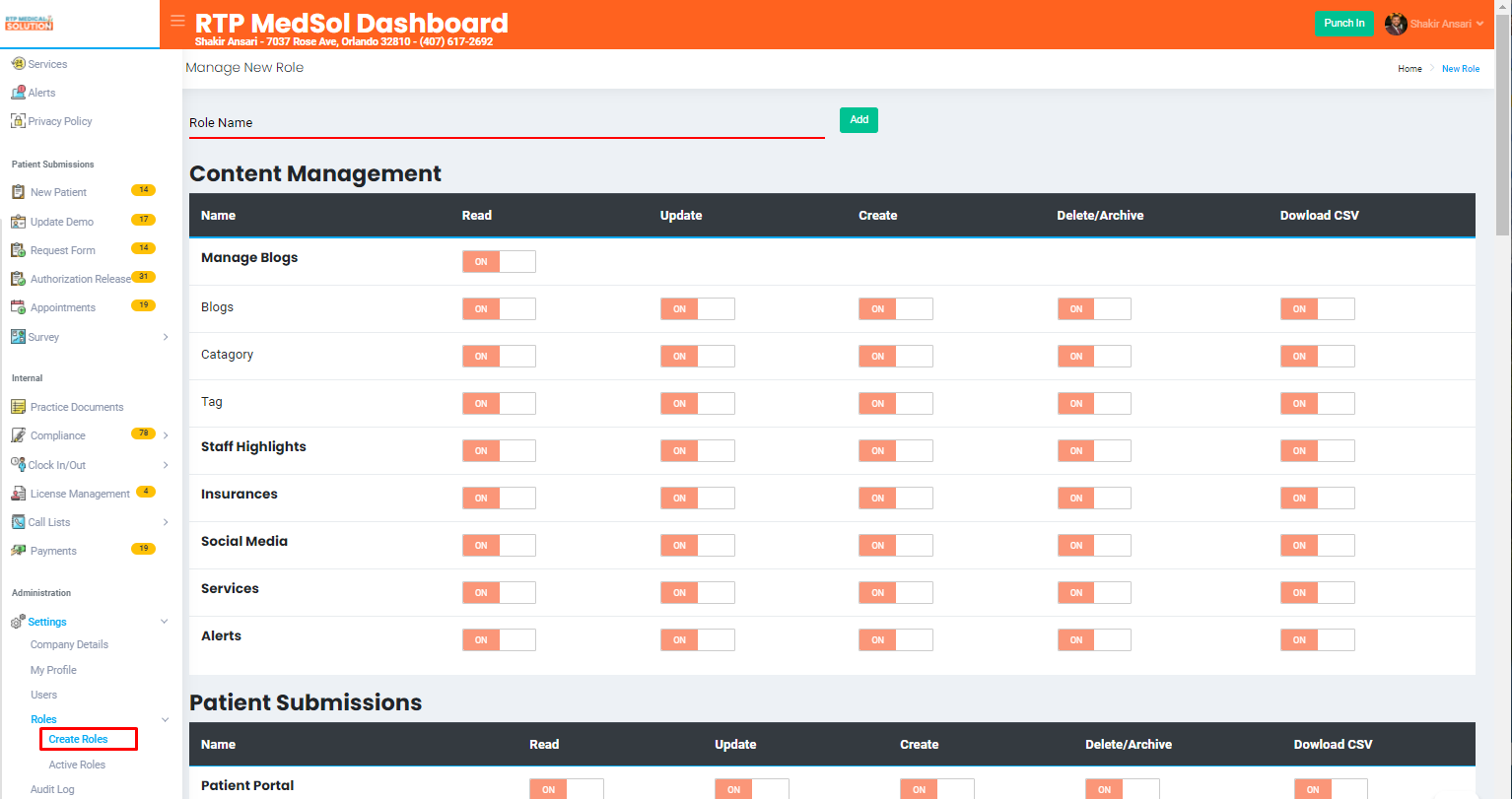1512x799 pixels.
Task: Toggle Insurances Read permission switch
Action: pyautogui.click(x=499, y=498)
